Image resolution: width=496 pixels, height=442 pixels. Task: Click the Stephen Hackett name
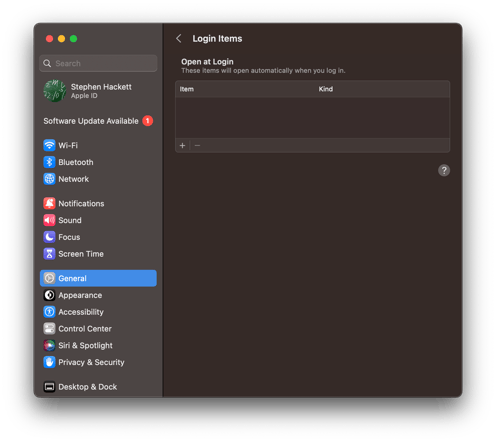[101, 87]
